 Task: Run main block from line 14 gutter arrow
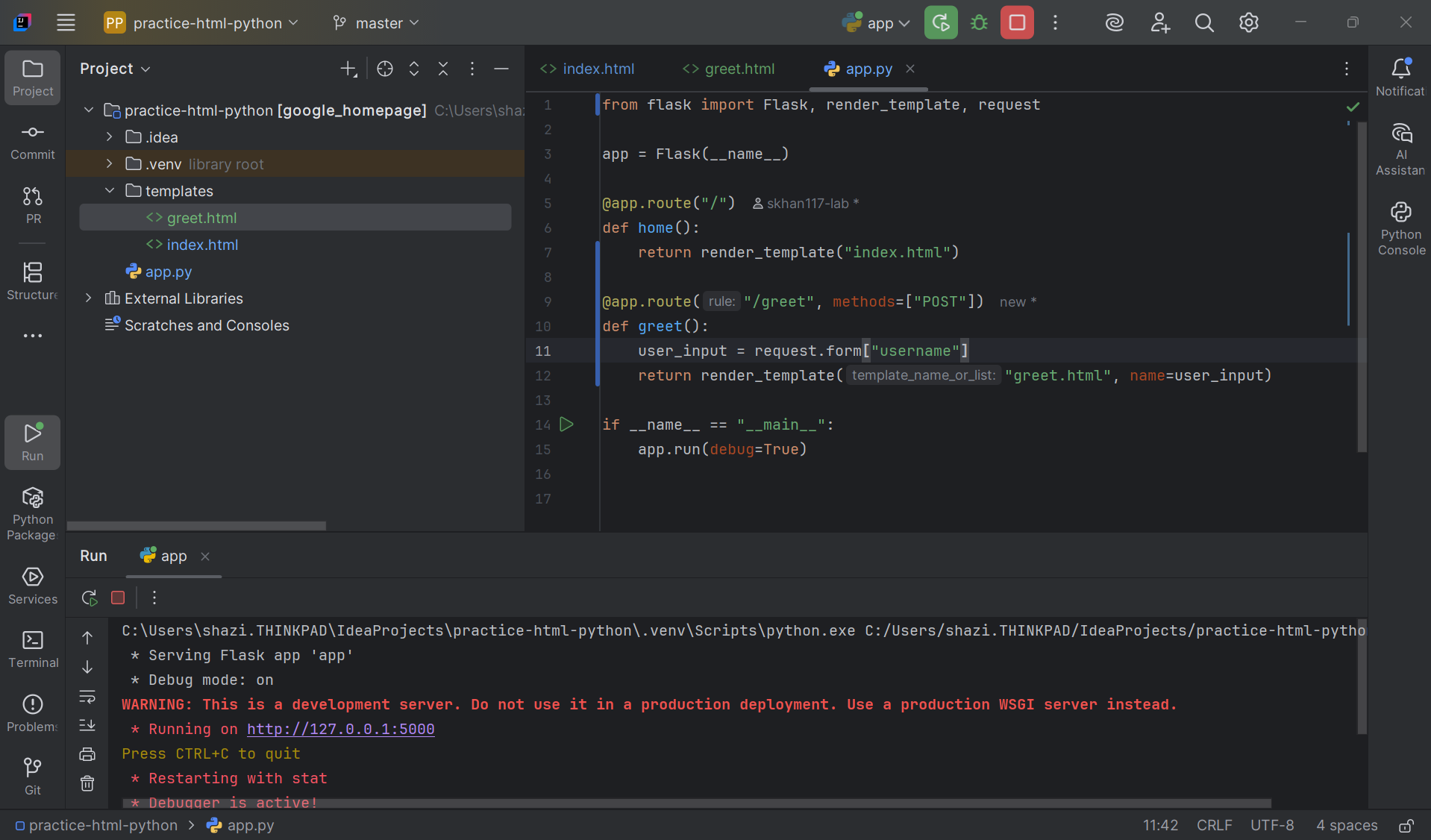point(566,424)
